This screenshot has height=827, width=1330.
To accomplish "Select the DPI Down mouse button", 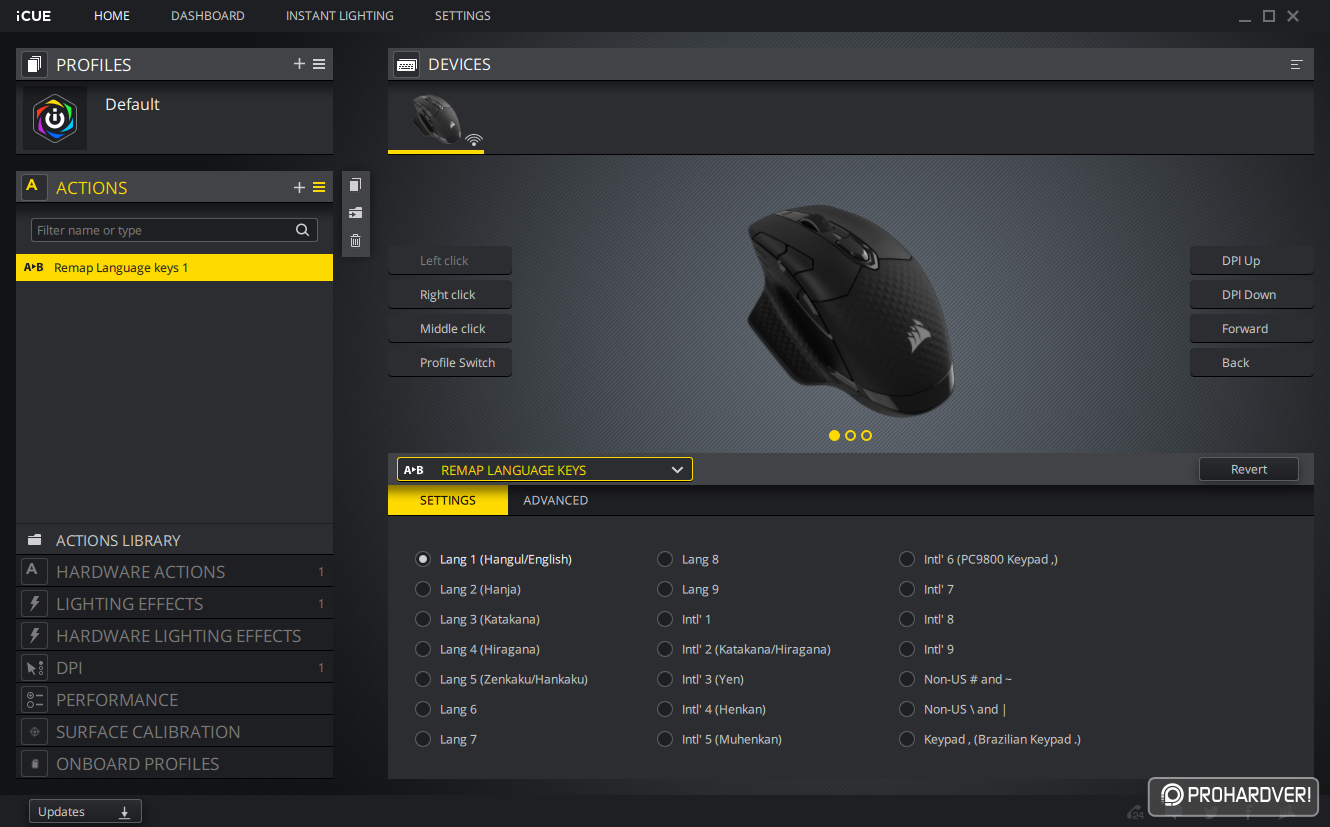I will click(x=1251, y=294).
